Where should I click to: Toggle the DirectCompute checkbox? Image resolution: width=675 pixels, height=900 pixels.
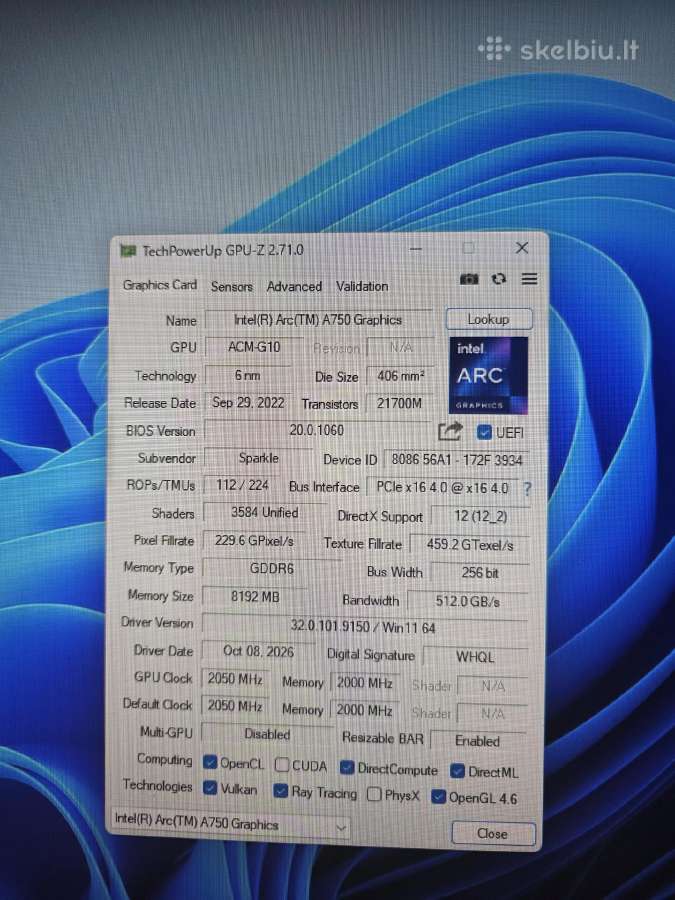click(346, 768)
